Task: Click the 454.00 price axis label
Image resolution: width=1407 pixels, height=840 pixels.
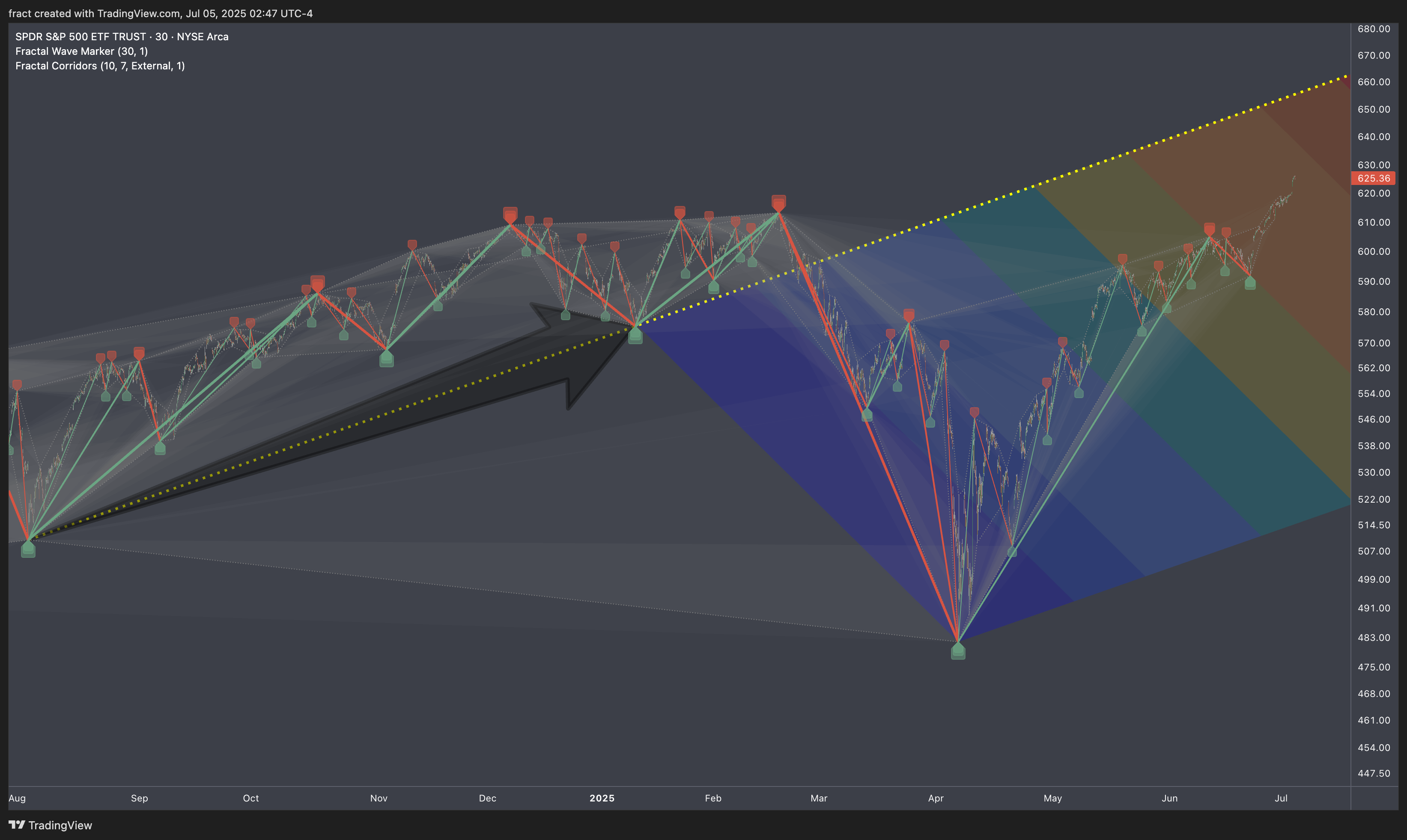Action: tap(1374, 748)
